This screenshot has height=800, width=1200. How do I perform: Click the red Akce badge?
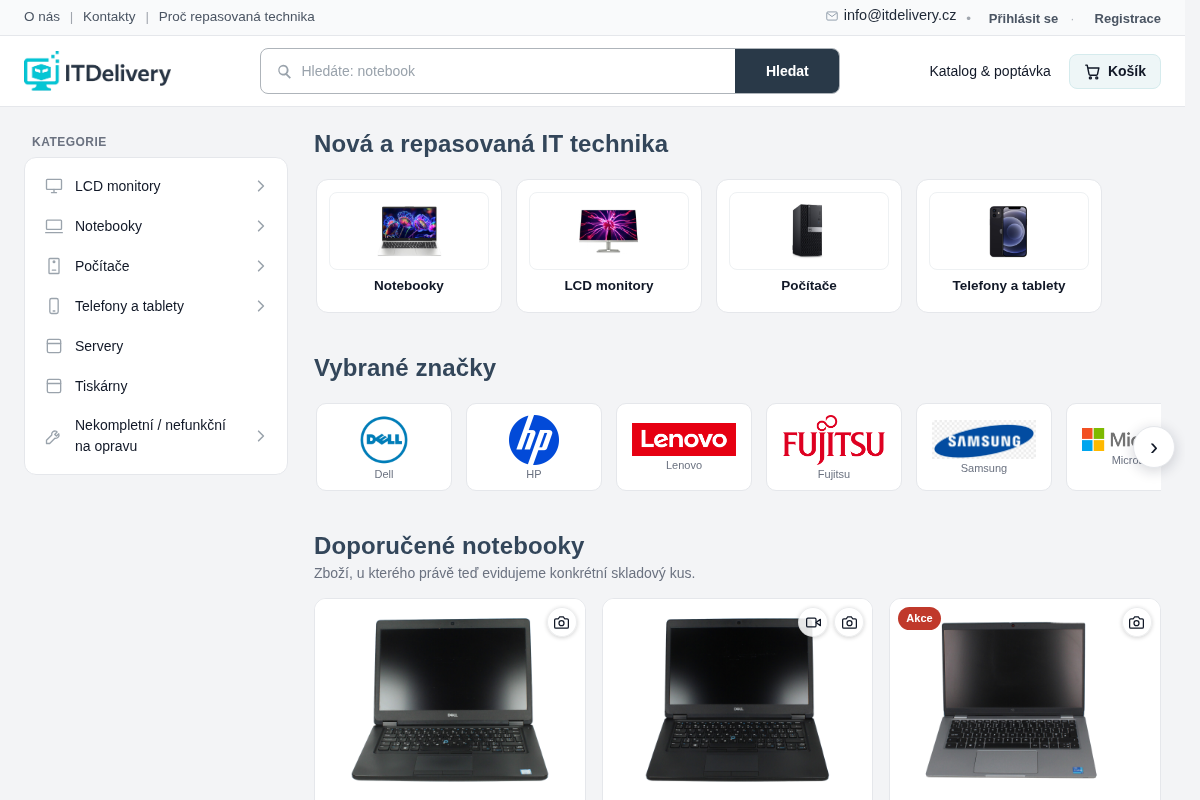919,618
